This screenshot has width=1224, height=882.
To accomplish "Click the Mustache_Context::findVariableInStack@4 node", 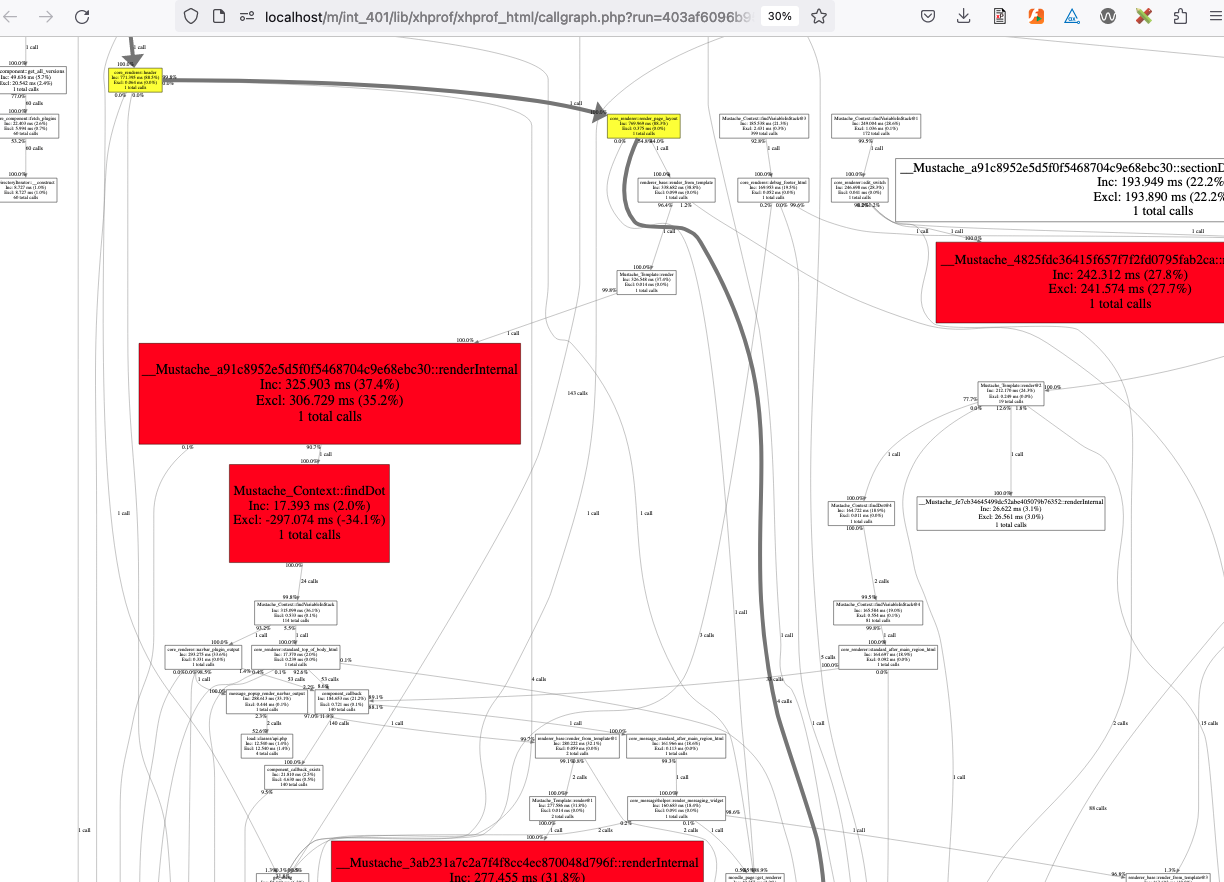I will pyautogui.click(x=876, y=611).
